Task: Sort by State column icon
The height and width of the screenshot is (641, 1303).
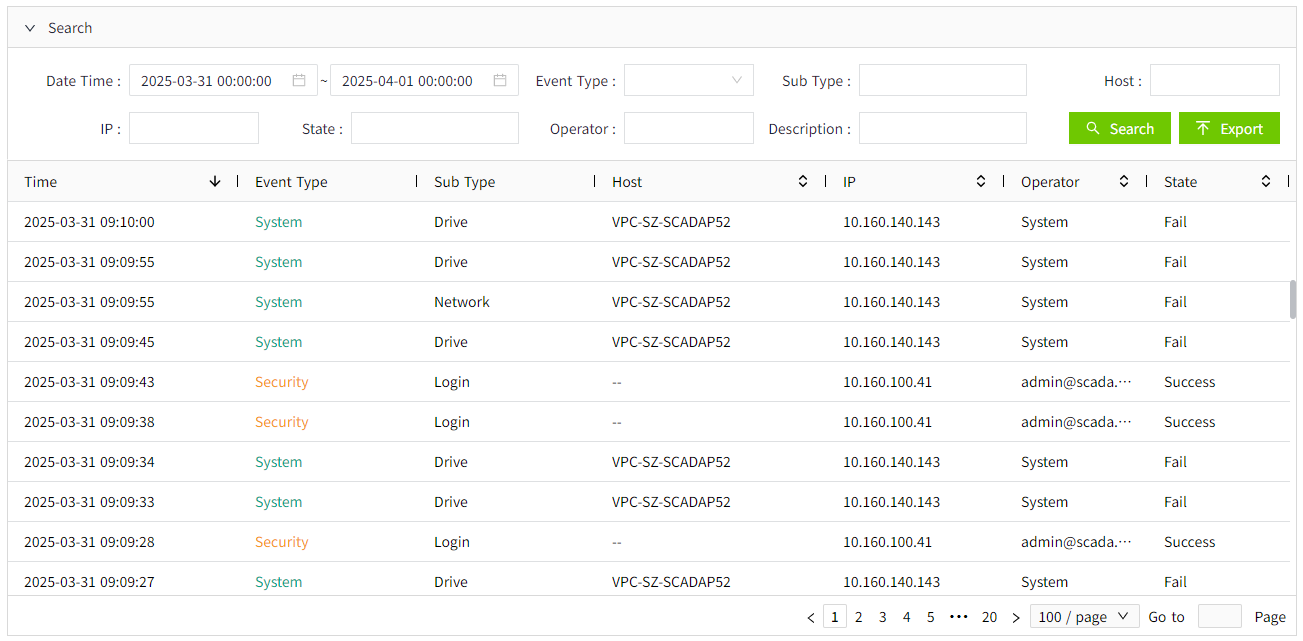Action: click(1266, 182)
